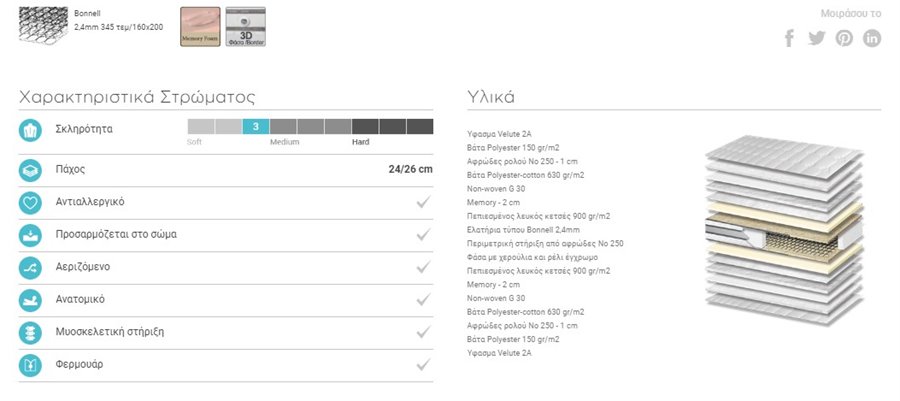Select the Αντιαλλεργικό heart icon
Viewport: 900px width, 401px height.
click(x=30, y=203)
